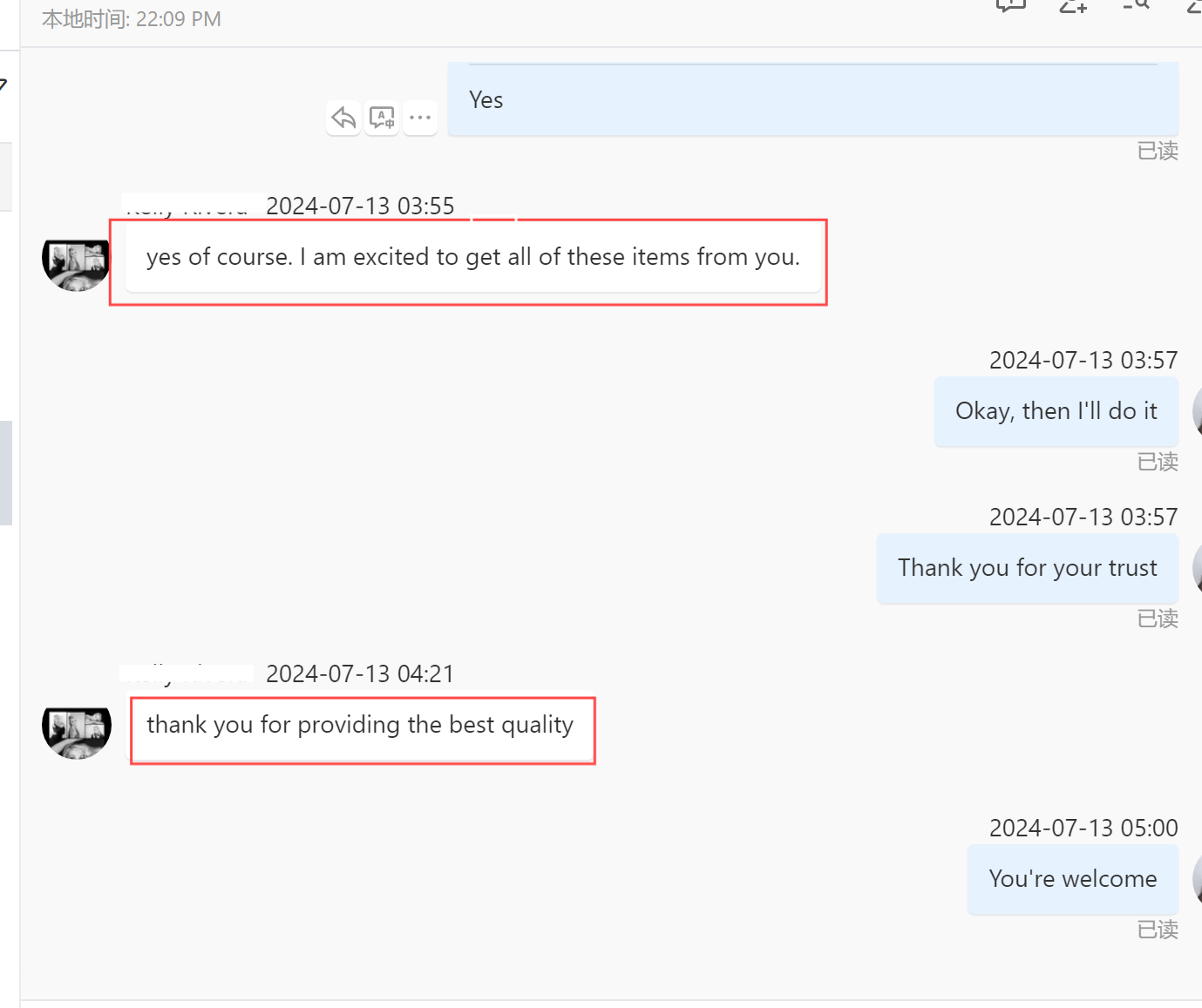Click own avatar beside 'Okay, then I'll do it'
The width and height of the screenshot is (1202, 1008).
(1196, 413)
